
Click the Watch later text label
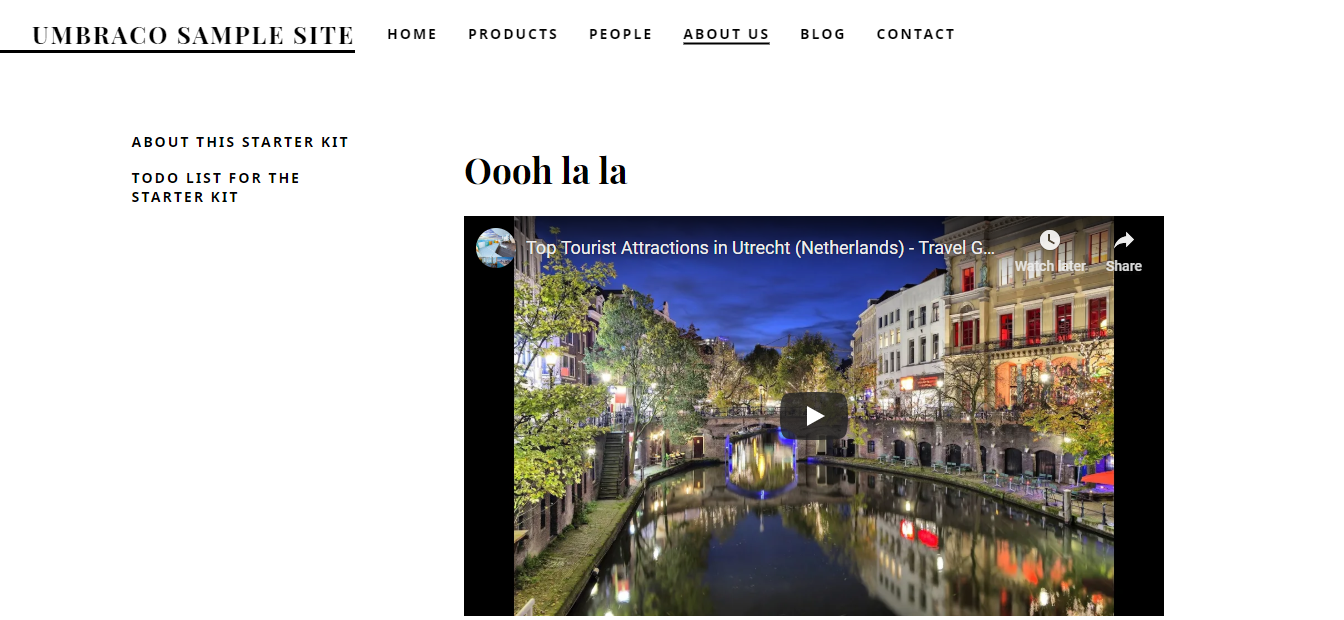[x=1050, y=266]
